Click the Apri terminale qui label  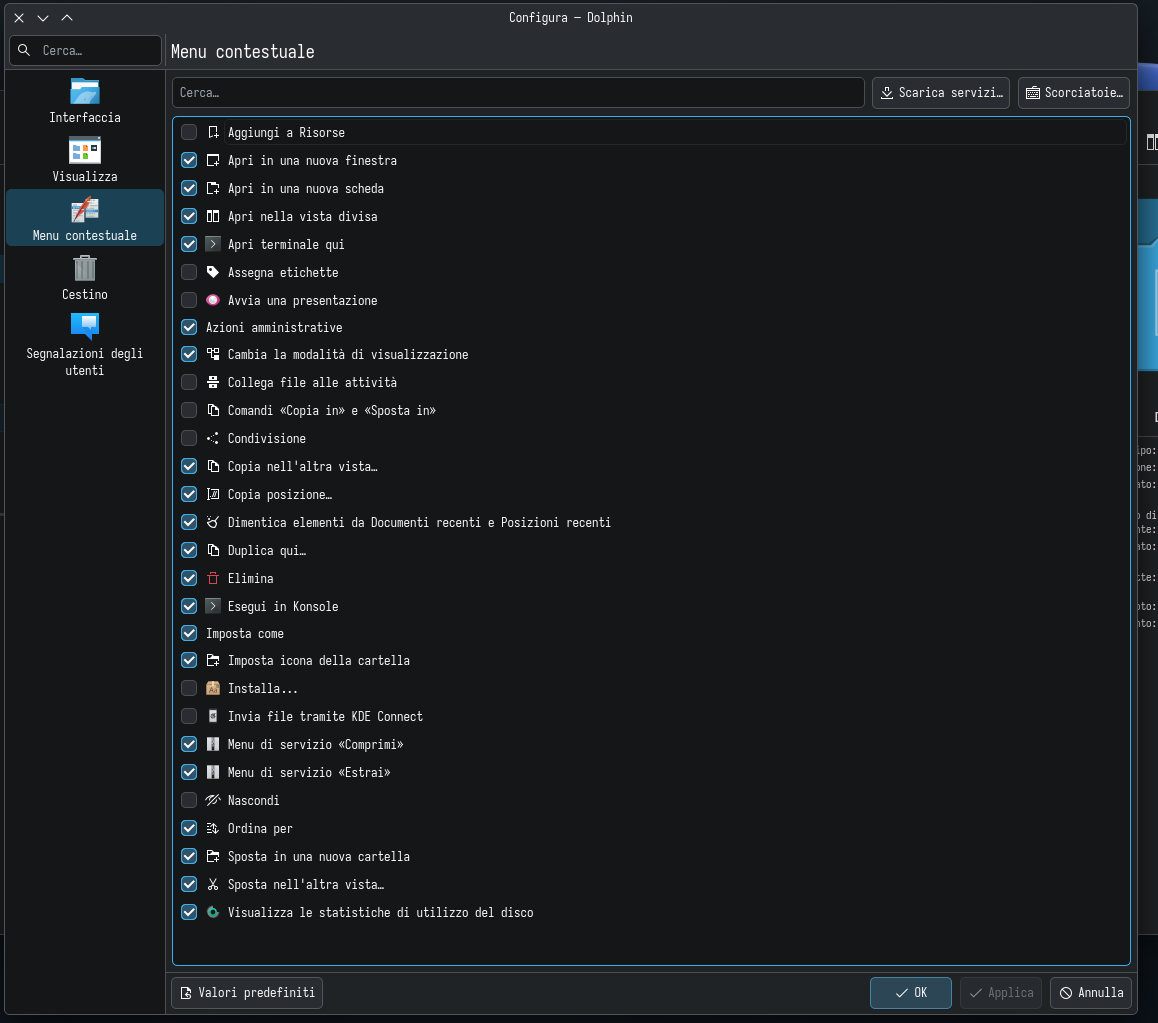(286, 244)
